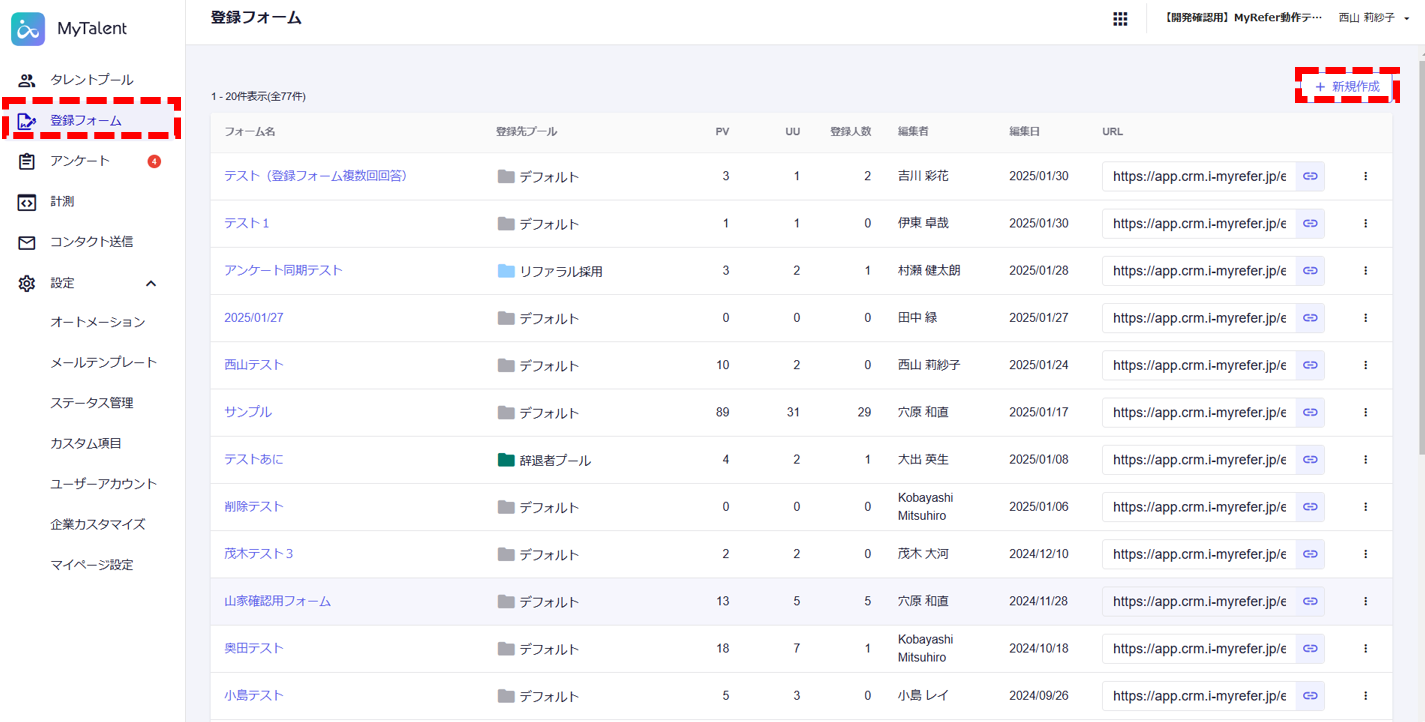The width and height of the screenshot is (1425, 722).
Task: Click the vertical page scrollbar
Action: pos(1419,250)
